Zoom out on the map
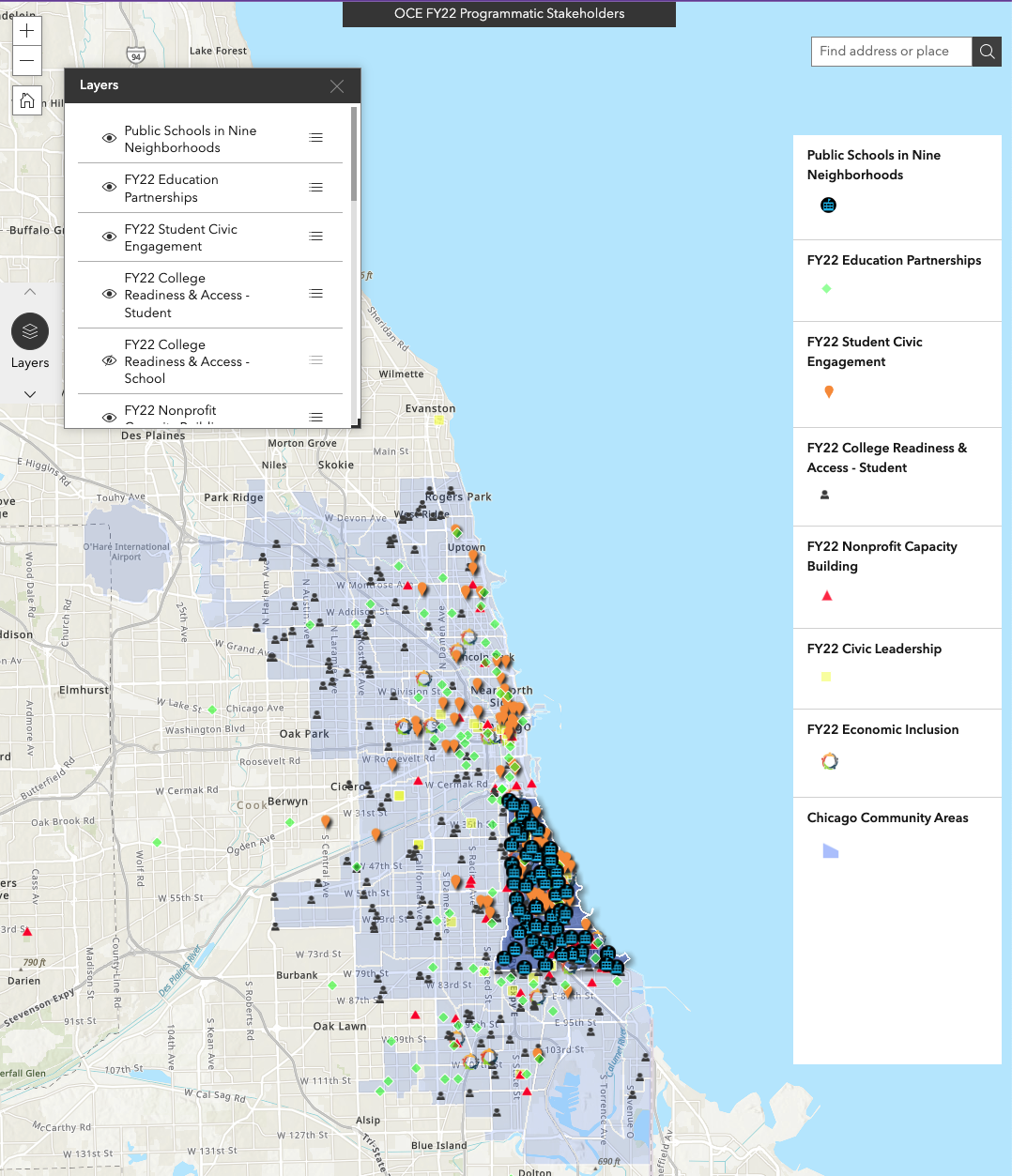This screenshot has width=1012, height=1176. tap(27, 61)
